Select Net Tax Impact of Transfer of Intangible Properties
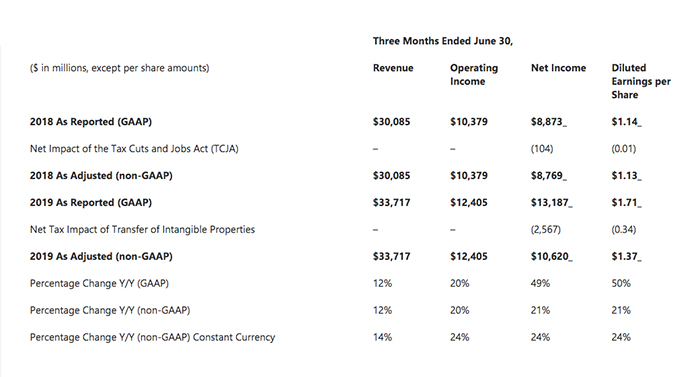700x377 pixels. (142, 230)
